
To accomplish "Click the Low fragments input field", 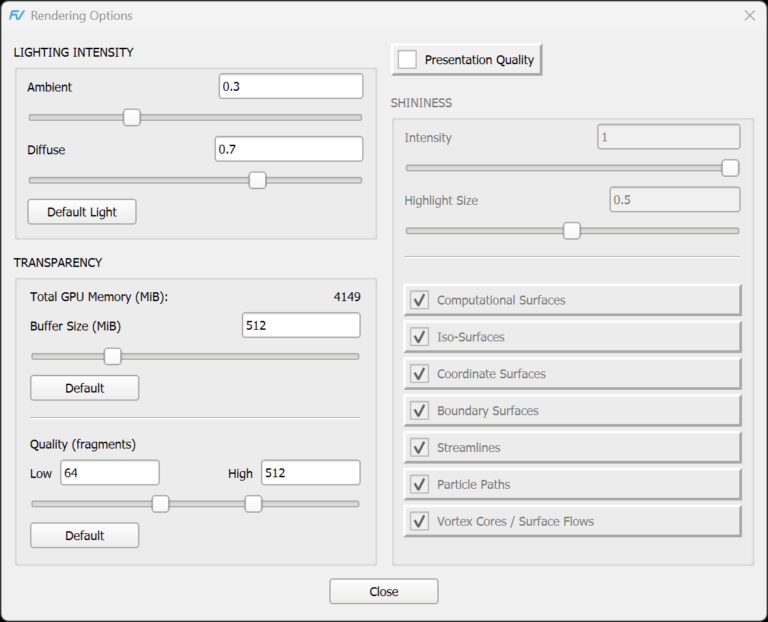I will [110, 473].
